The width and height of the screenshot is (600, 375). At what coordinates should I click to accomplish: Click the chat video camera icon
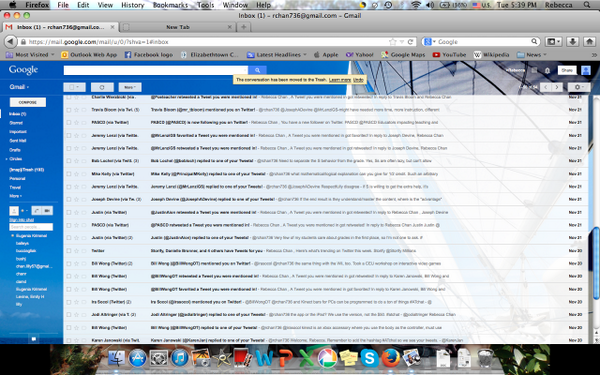click(x=47, y=210)
